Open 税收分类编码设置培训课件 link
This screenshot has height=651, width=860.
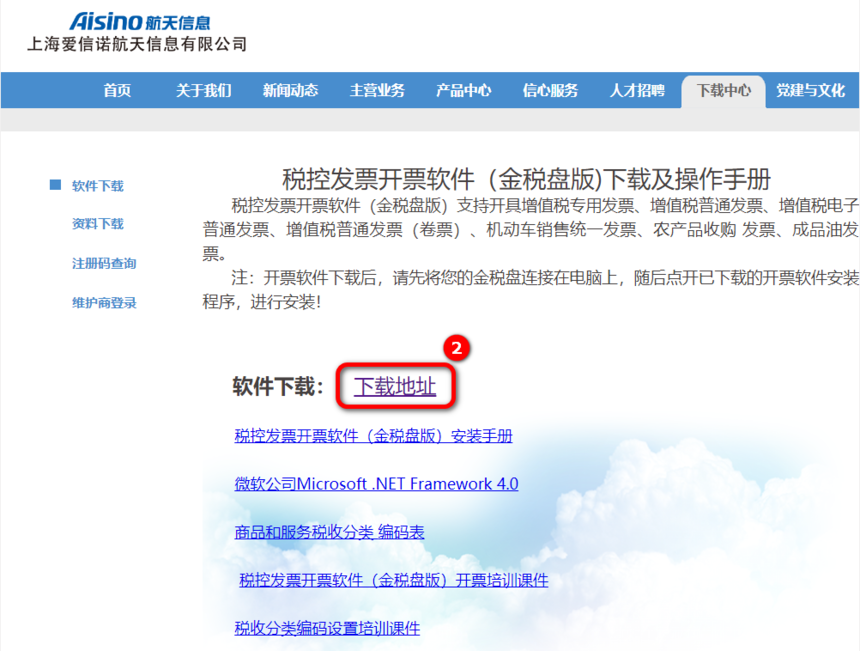327,628
